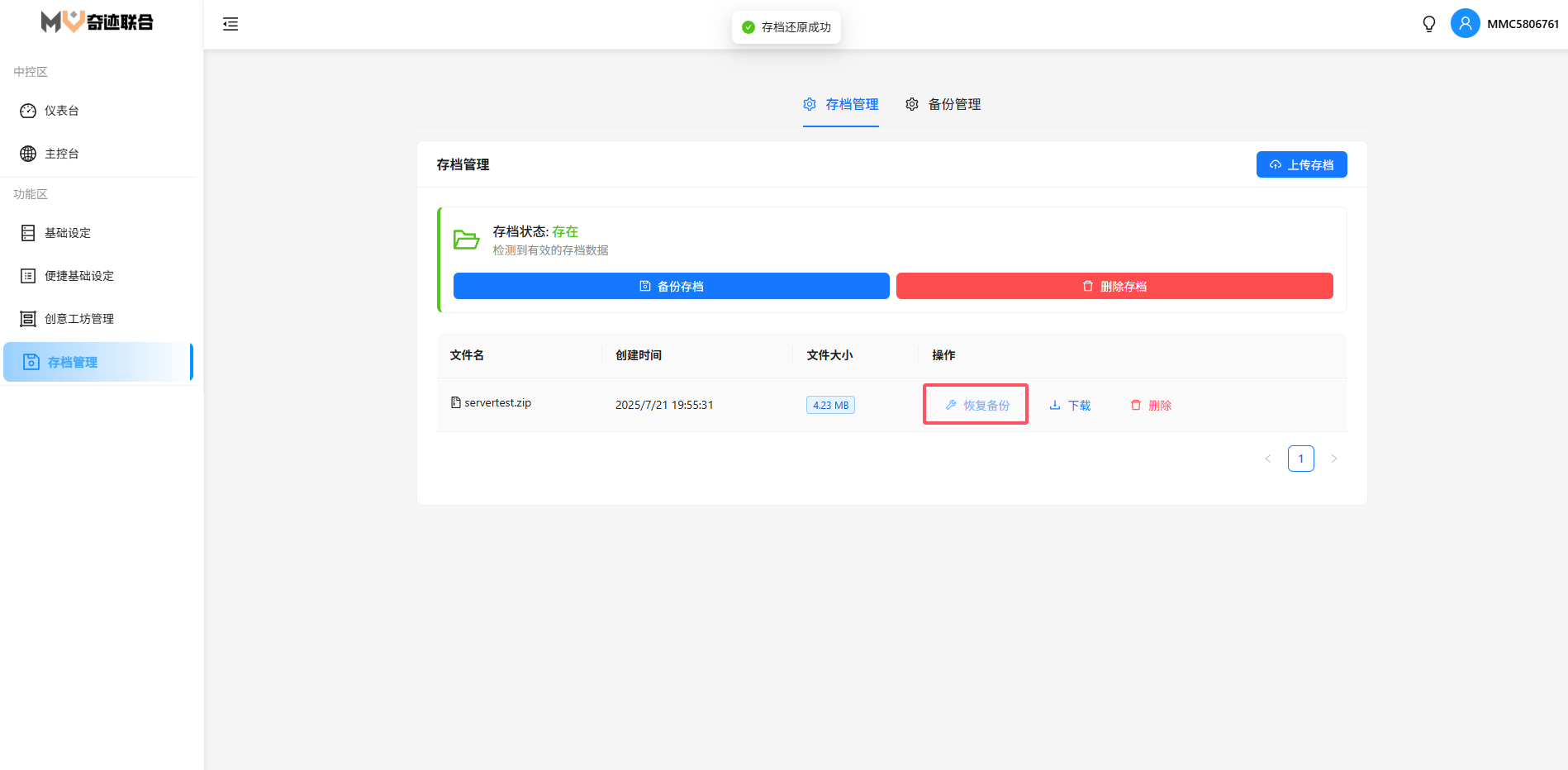Delete servertest.zip using 删除 link
Image resolution: width=1568 pixels, height=770 pixels.
[1151, 405]
